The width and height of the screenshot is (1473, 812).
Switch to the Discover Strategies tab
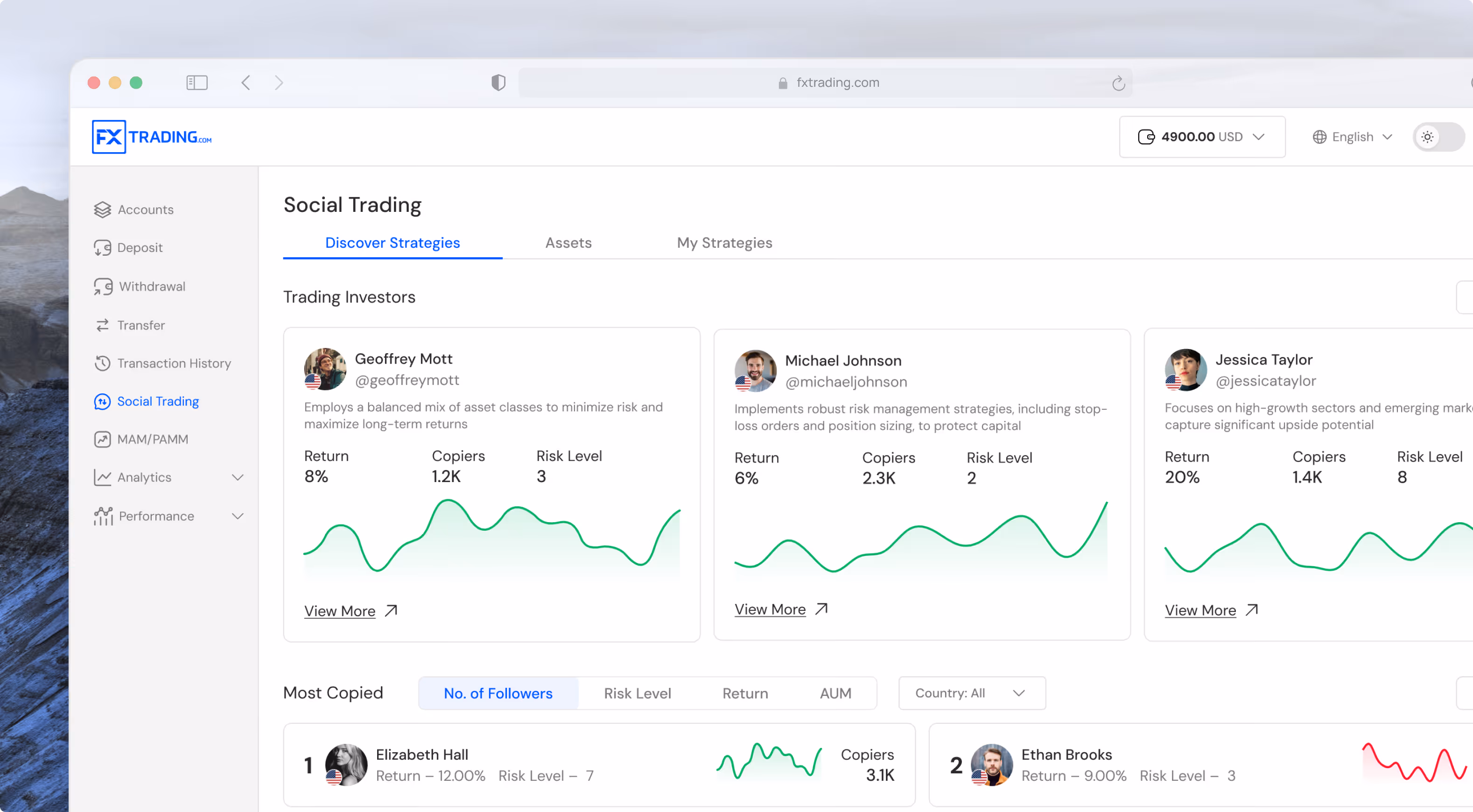click(x=393, y=243)
